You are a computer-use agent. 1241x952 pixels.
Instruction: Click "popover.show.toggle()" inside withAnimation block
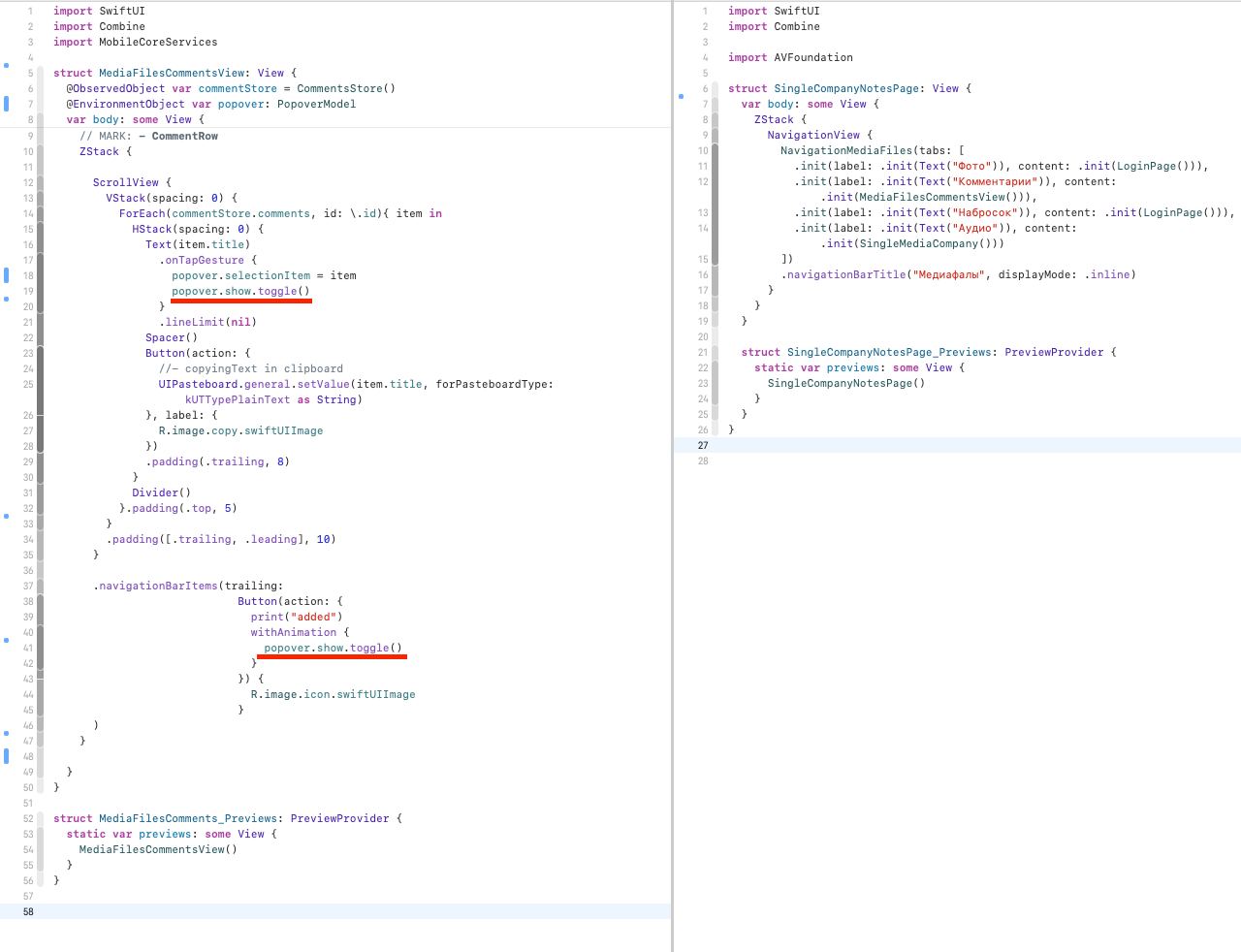pos(333,648)
